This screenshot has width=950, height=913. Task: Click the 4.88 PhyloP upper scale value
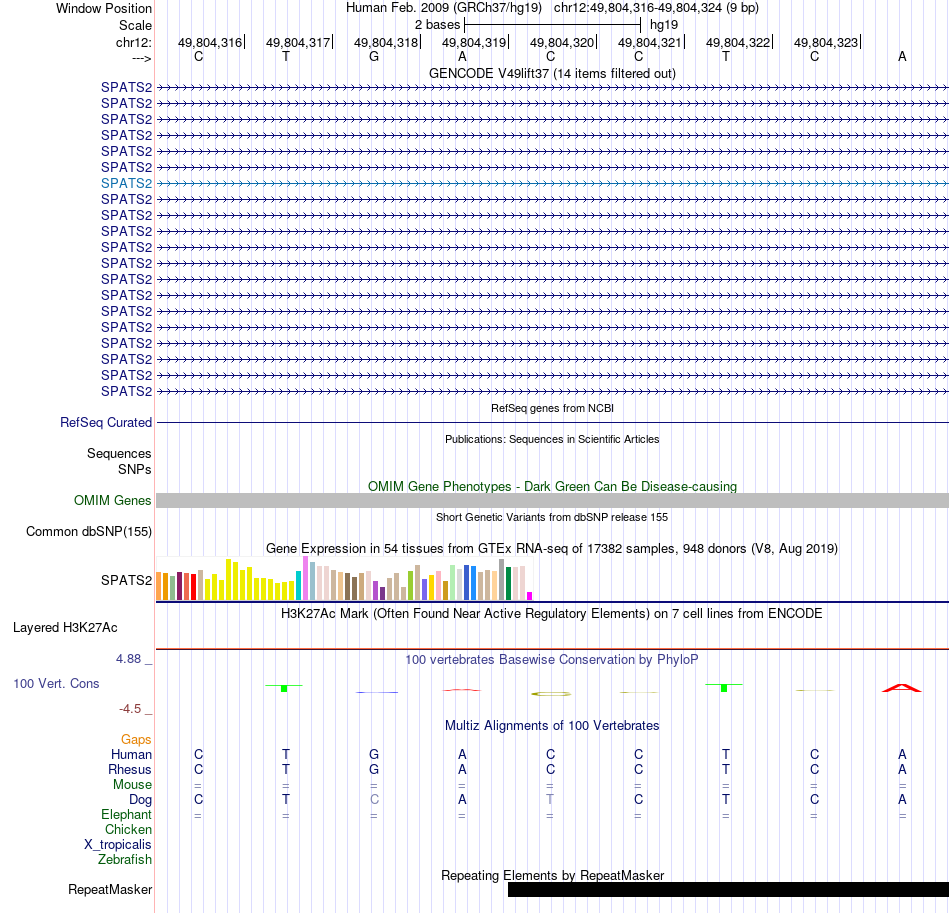point(128,659)
